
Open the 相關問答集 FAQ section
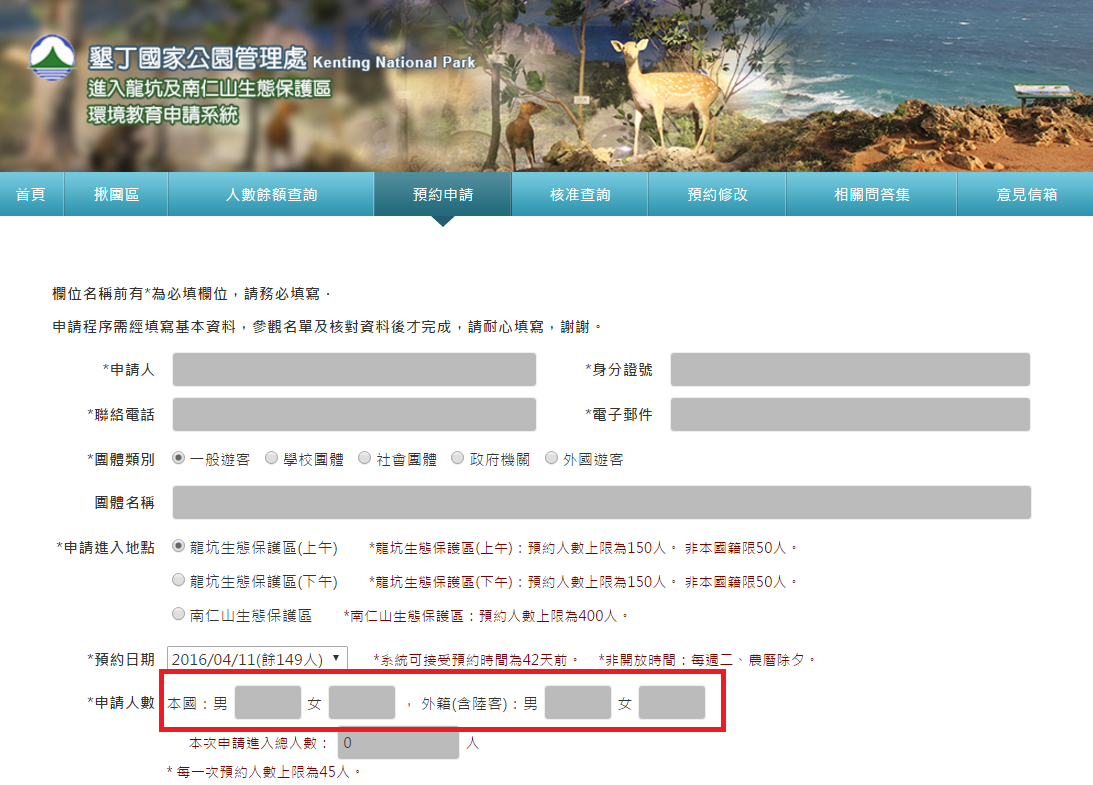[x=871, y=194]
